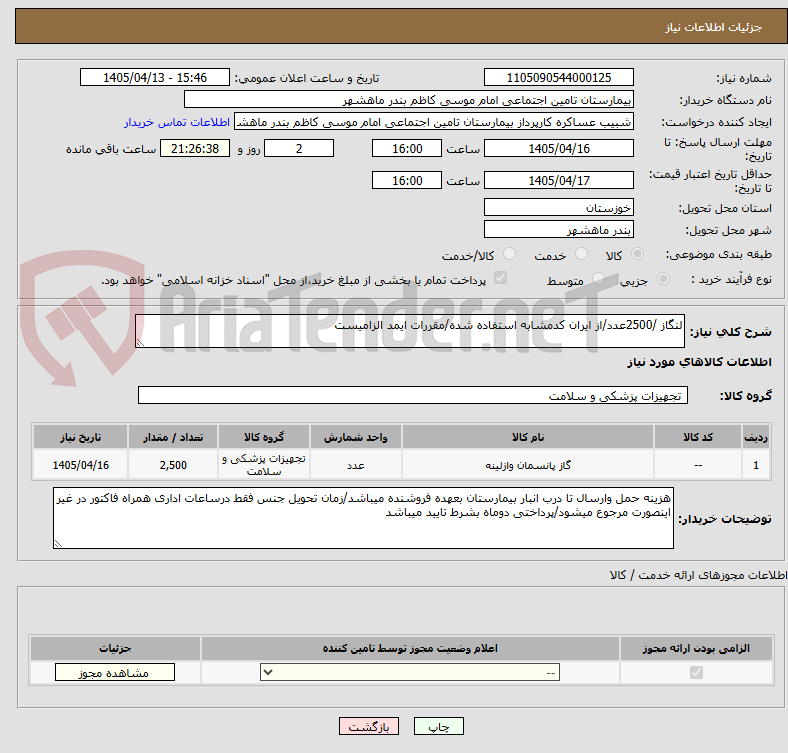Viewport: 788px width, 753px height.
Task: Click the price validity date 1405/04/17 field
Action: coord(558,180)
